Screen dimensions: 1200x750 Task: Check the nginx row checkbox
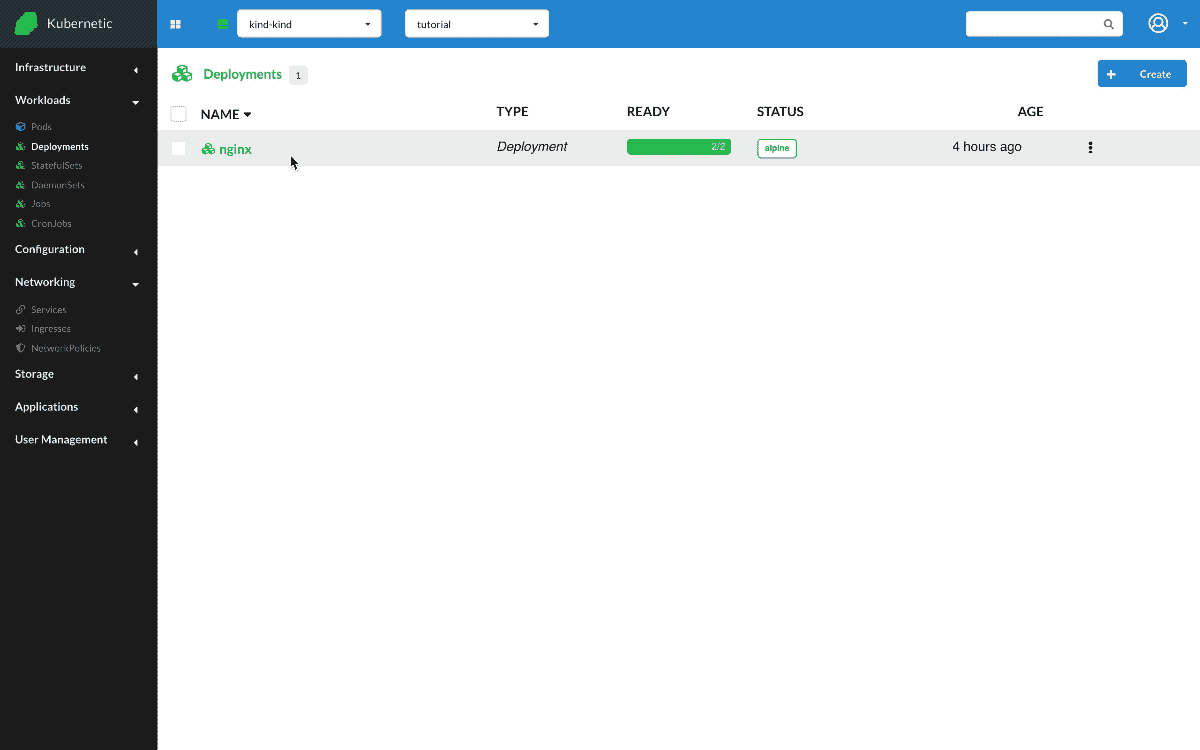pos(179,148)
